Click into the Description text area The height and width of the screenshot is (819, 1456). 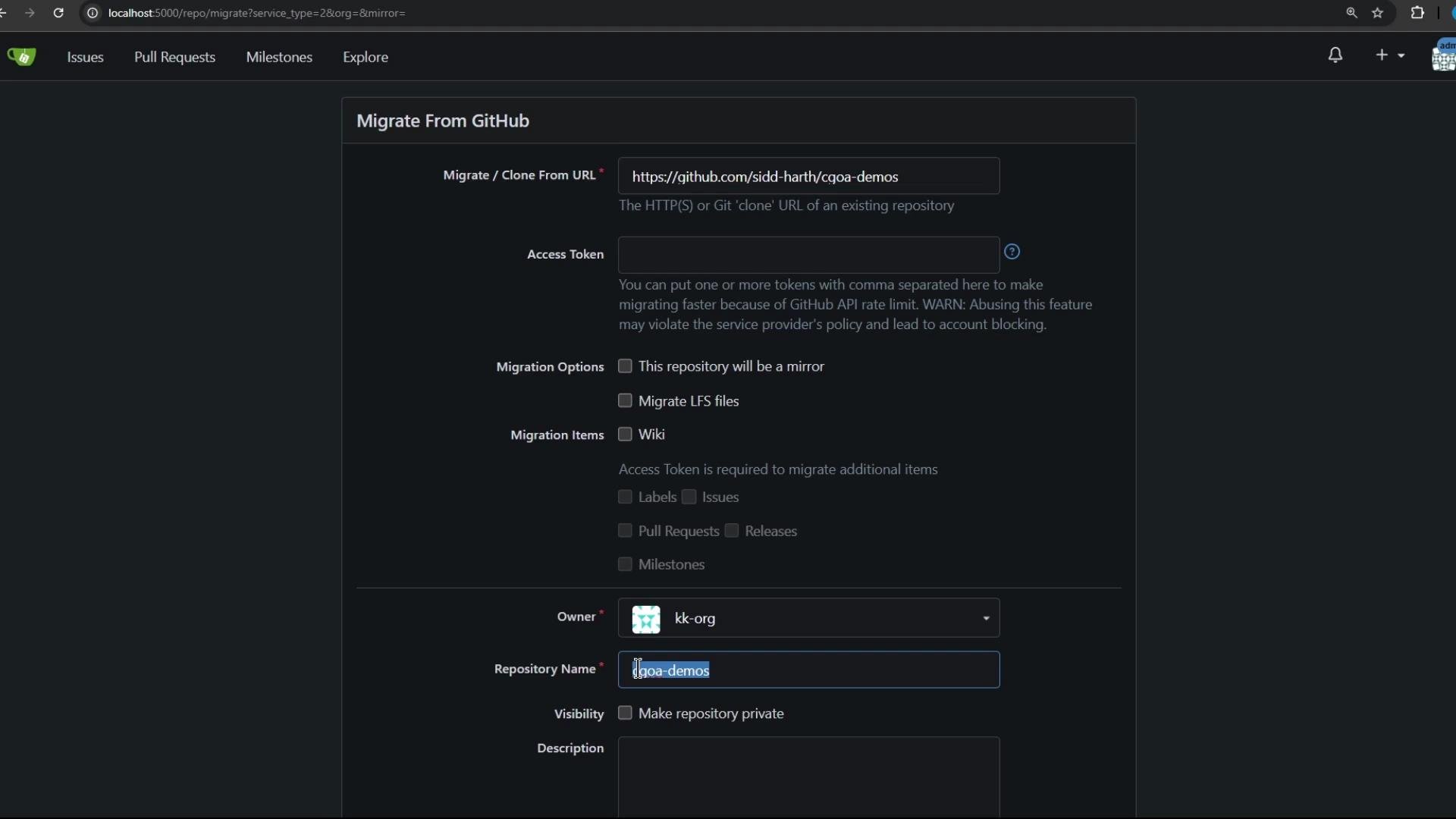pyautogui.click(x=808, y=777)
